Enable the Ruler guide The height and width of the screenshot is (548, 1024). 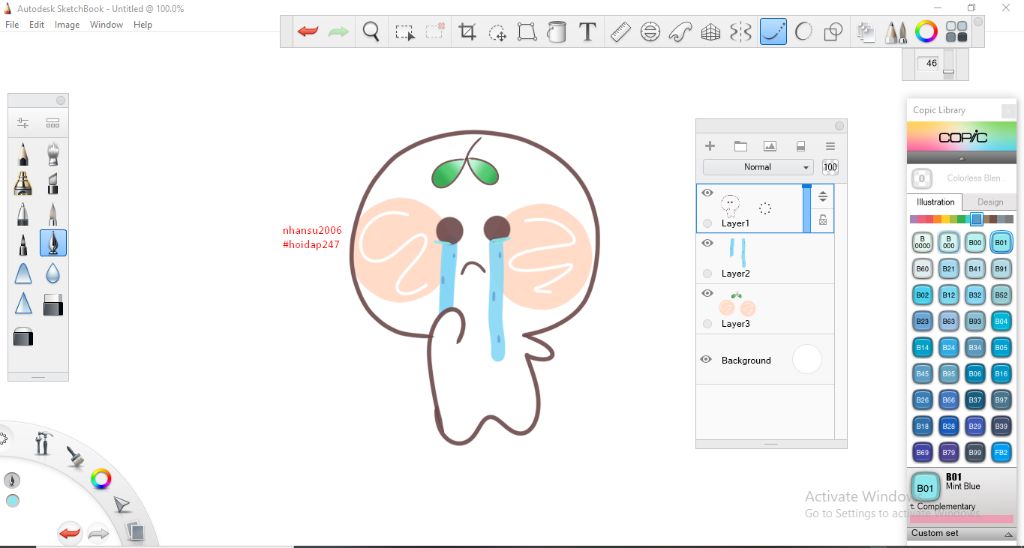[x=620, y=31]
